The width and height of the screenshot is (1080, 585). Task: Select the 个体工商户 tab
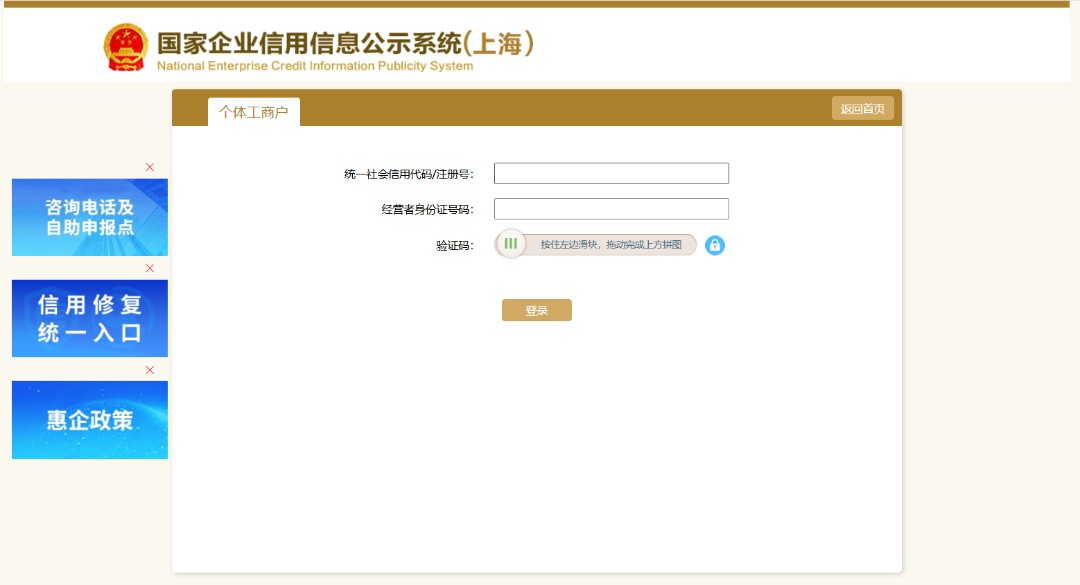[x=254, y=112]
